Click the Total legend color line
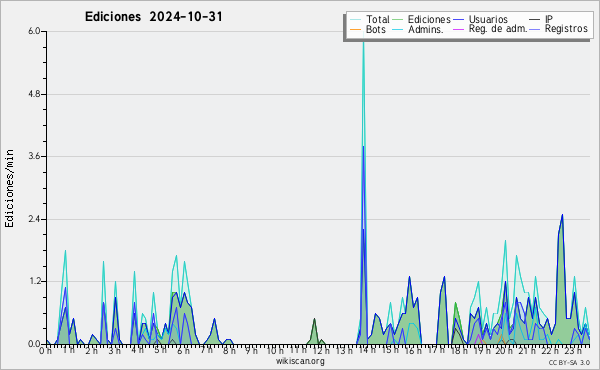 (355, 20)
